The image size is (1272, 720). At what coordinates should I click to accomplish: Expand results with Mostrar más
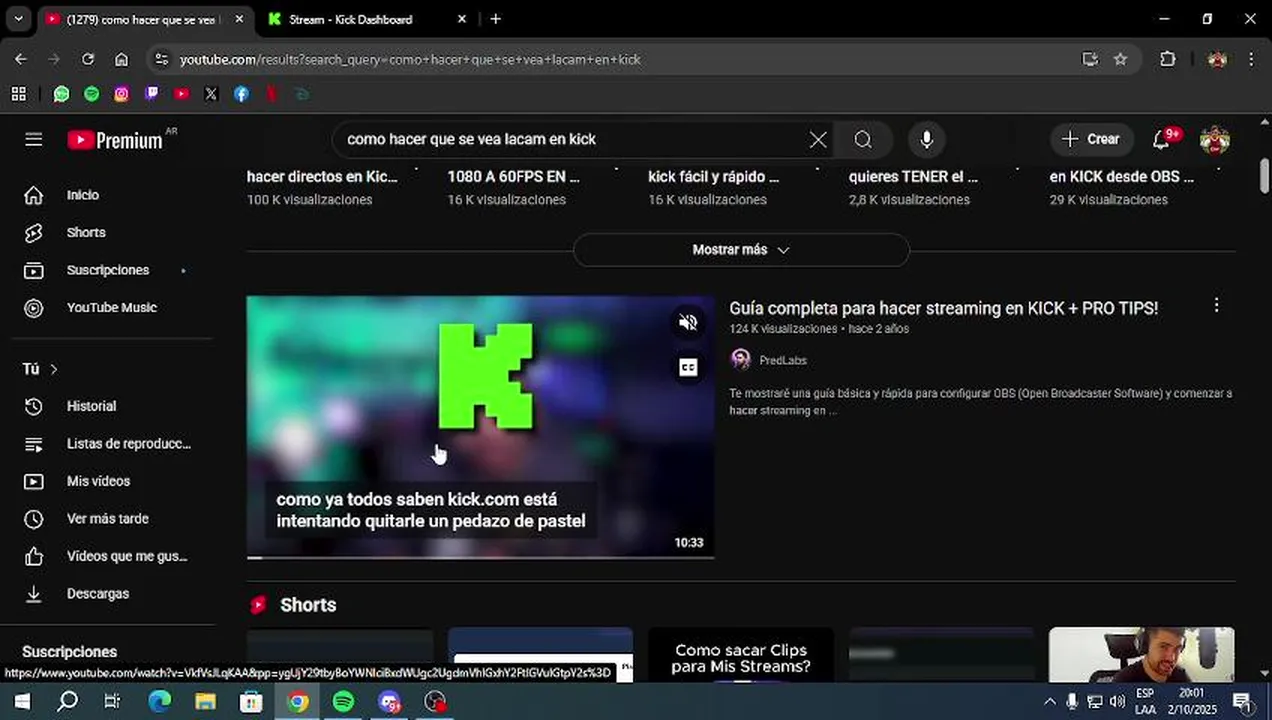pos(741,250)
